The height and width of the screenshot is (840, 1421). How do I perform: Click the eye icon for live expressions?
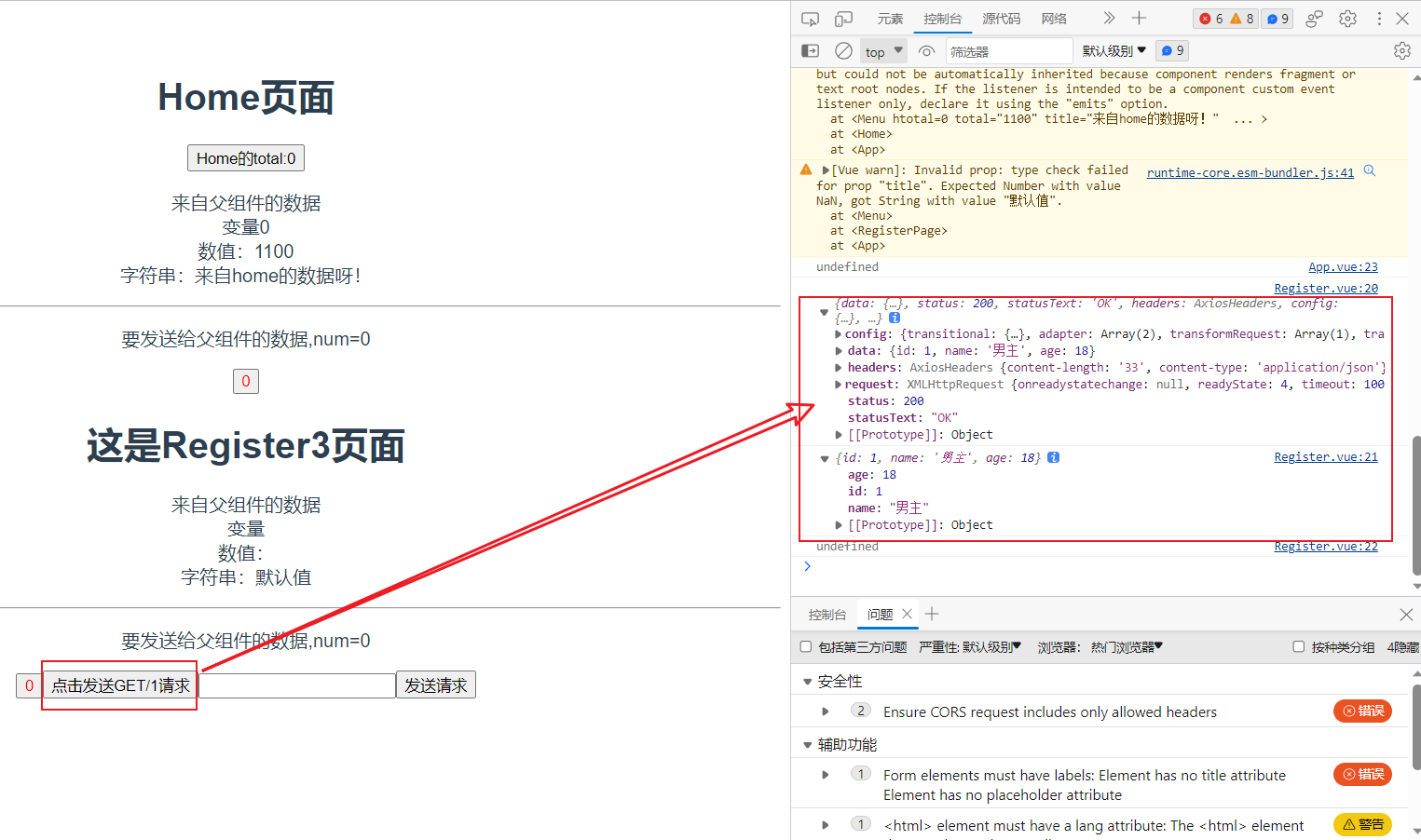(926, 51)
